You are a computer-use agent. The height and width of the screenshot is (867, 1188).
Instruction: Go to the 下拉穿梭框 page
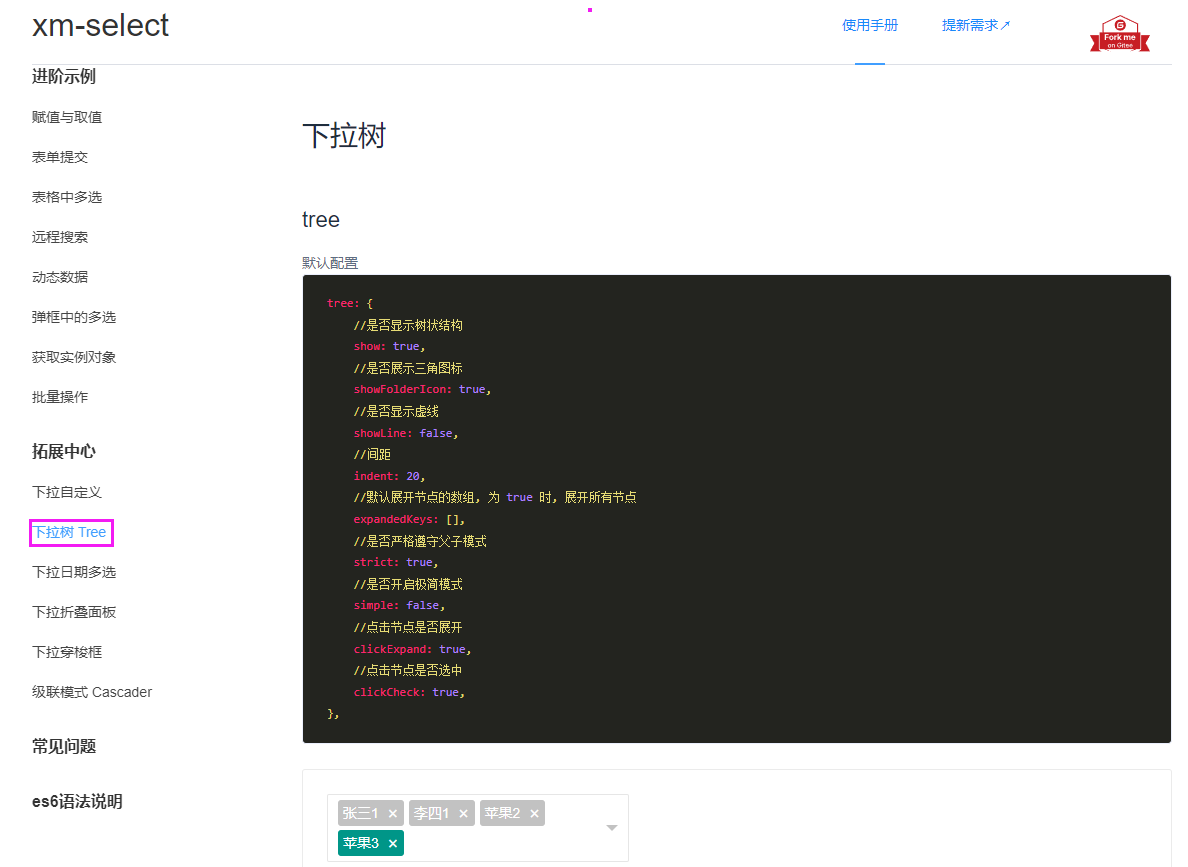click(x=65, y=651)
